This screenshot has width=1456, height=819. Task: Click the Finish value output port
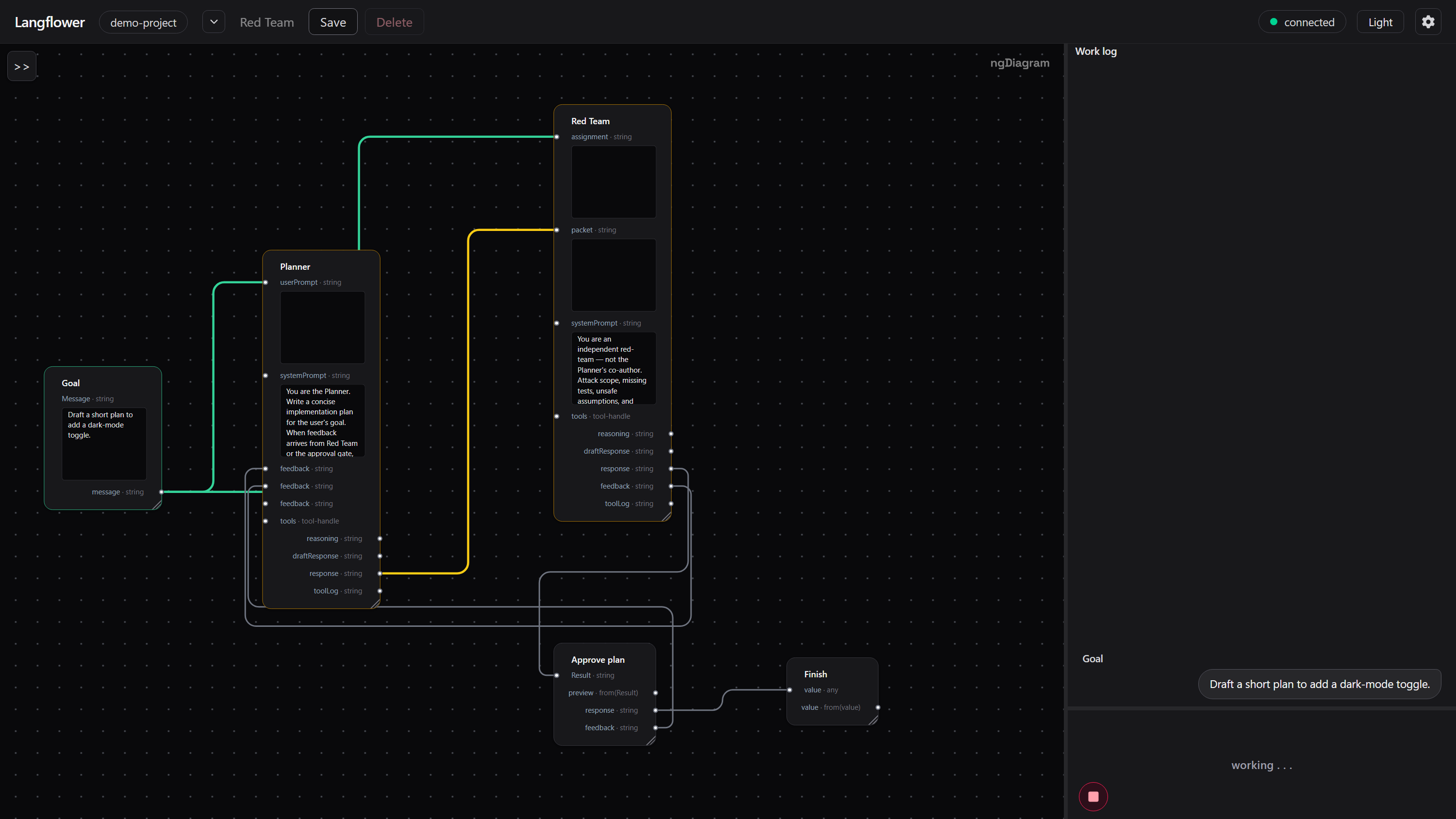pyautogui.click(x=878, y=707)
